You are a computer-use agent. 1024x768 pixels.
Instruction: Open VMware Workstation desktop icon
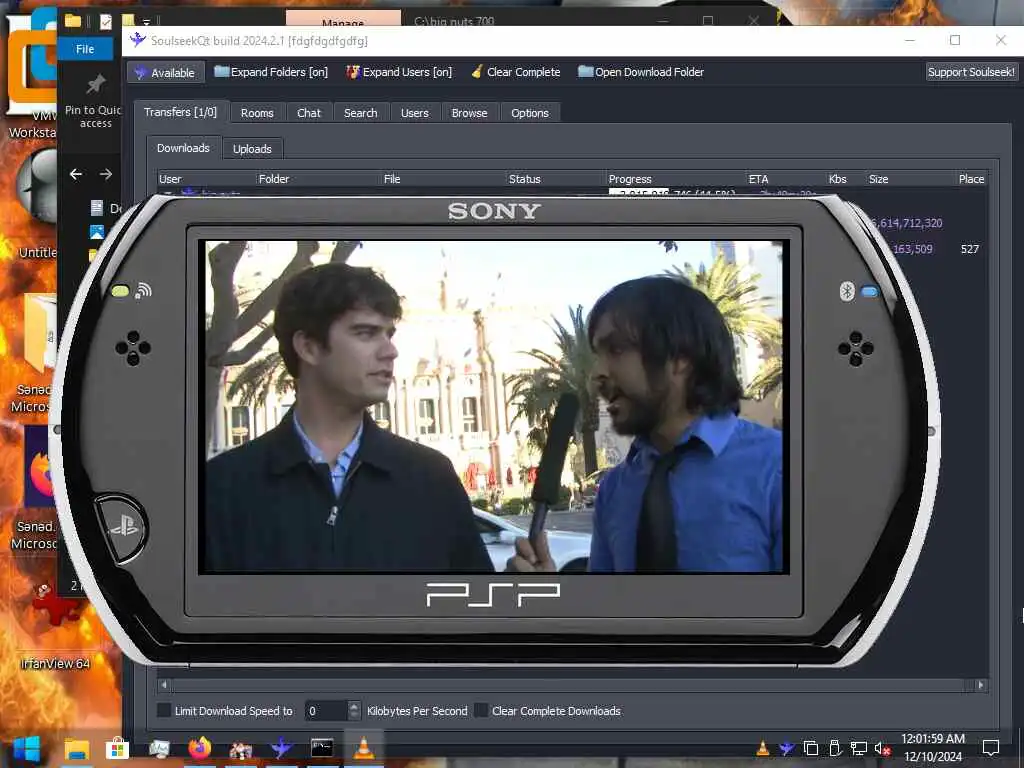pos(32,75)
